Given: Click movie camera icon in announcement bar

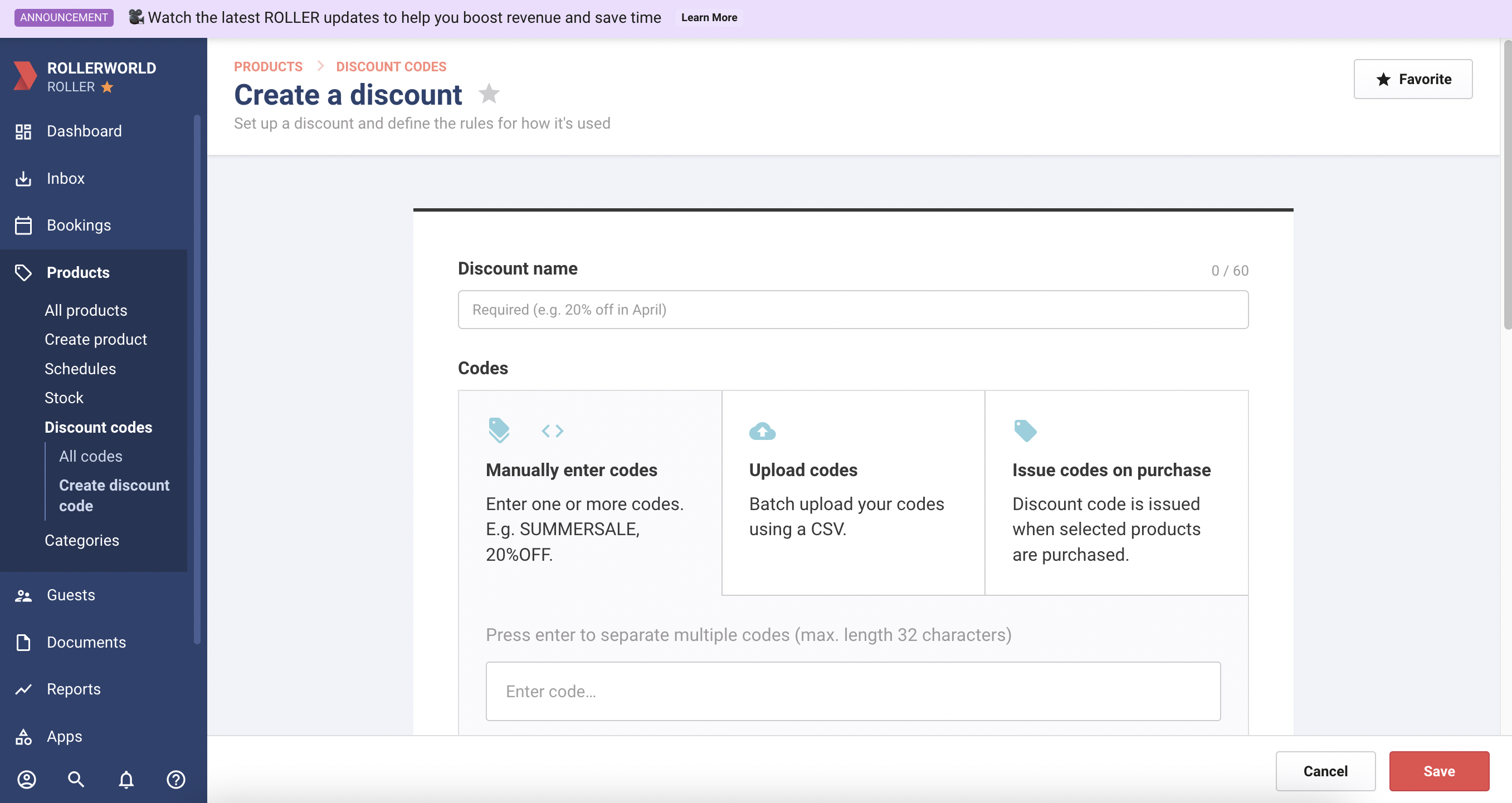Looking at the screenshot, I should 136,17.
